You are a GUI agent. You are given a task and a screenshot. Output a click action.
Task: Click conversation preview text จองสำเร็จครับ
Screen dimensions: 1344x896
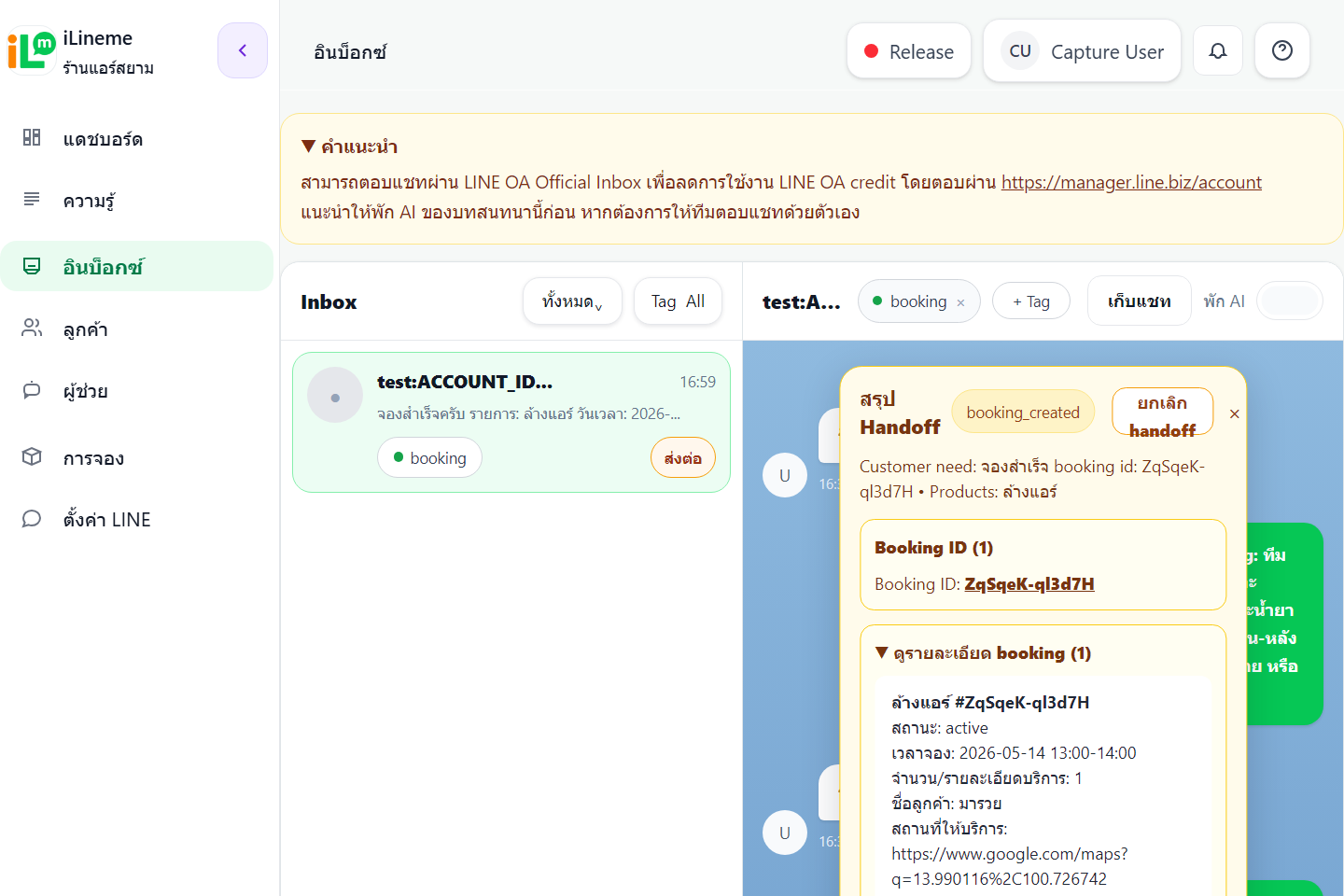coord(528,413)
